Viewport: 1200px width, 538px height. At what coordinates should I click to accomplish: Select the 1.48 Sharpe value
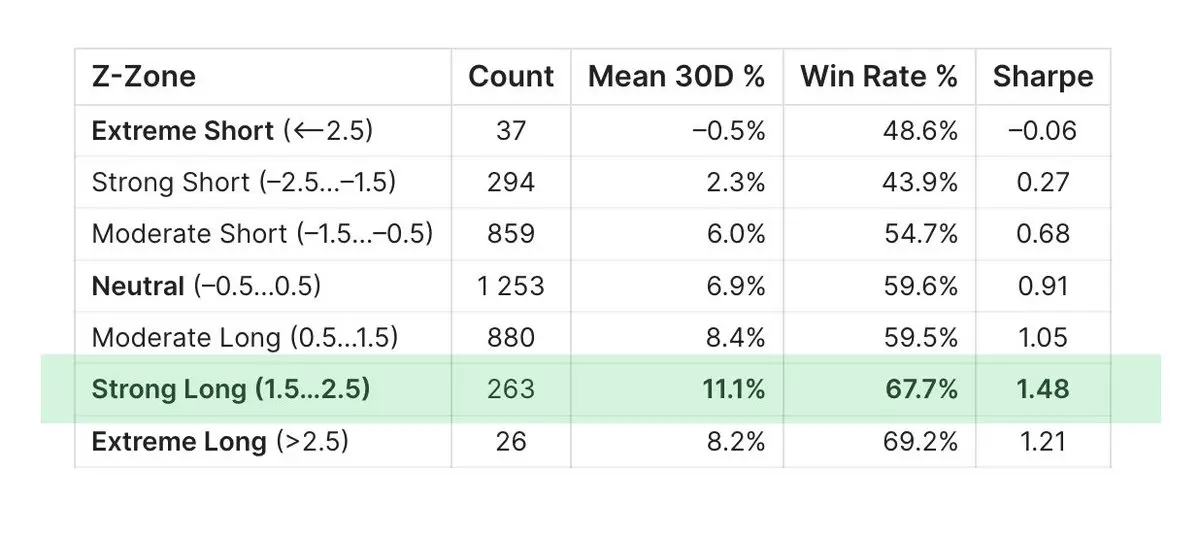tap(1043, 389)
